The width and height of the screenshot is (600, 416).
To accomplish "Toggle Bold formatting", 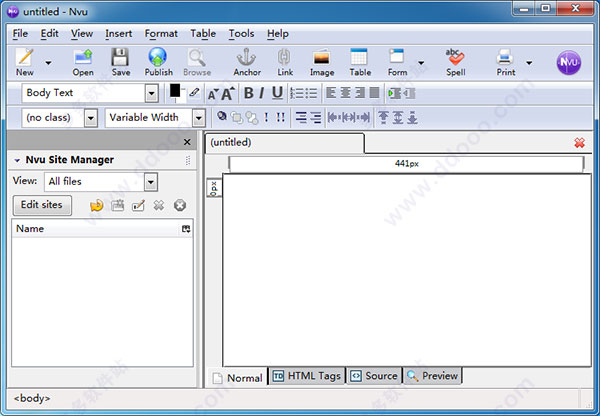I will pyautogui.click(x=249, y=93).
